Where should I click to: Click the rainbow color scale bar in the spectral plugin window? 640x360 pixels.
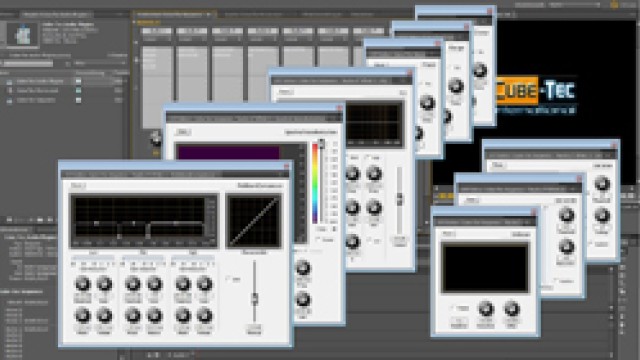click(315, 183)
